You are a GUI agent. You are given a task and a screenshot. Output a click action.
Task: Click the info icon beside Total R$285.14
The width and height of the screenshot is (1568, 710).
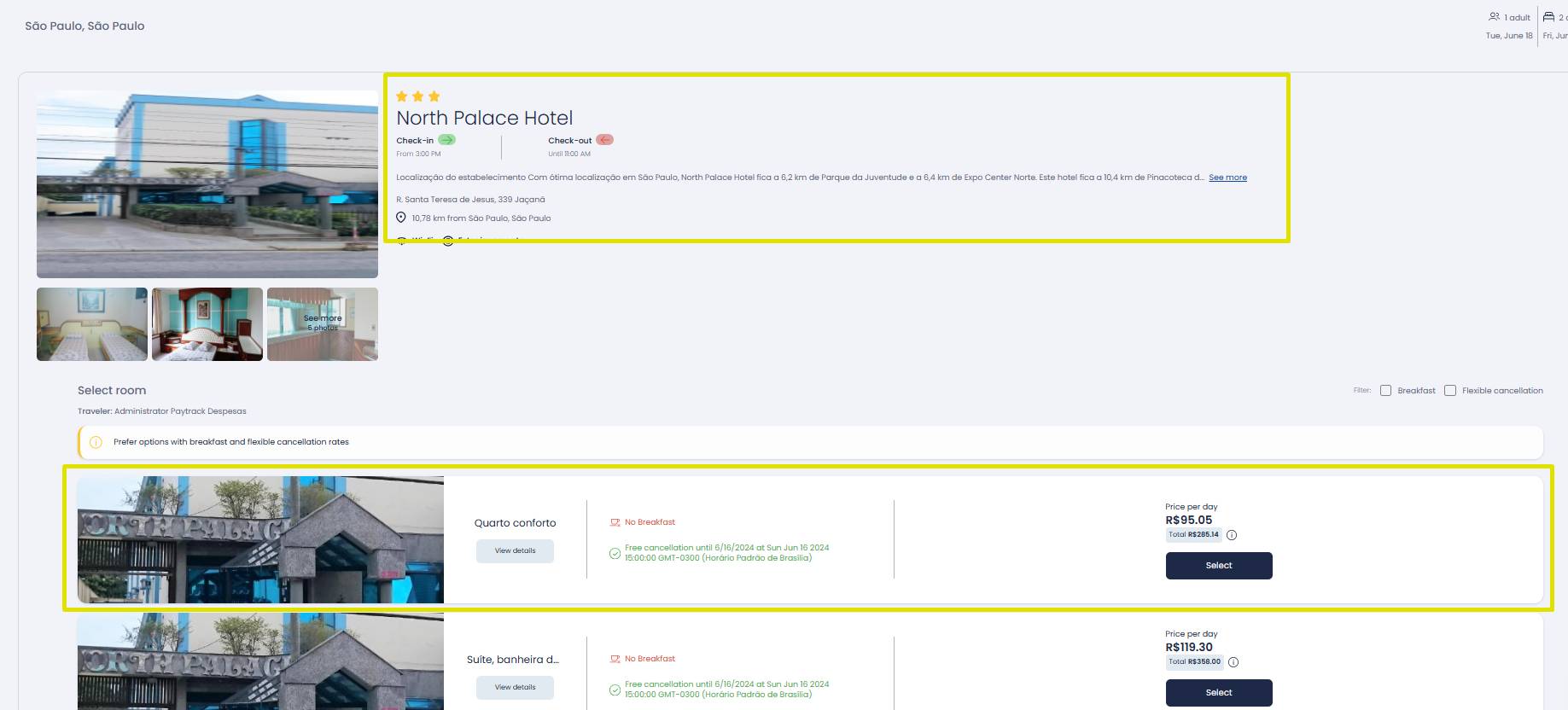pos(1232,535)
